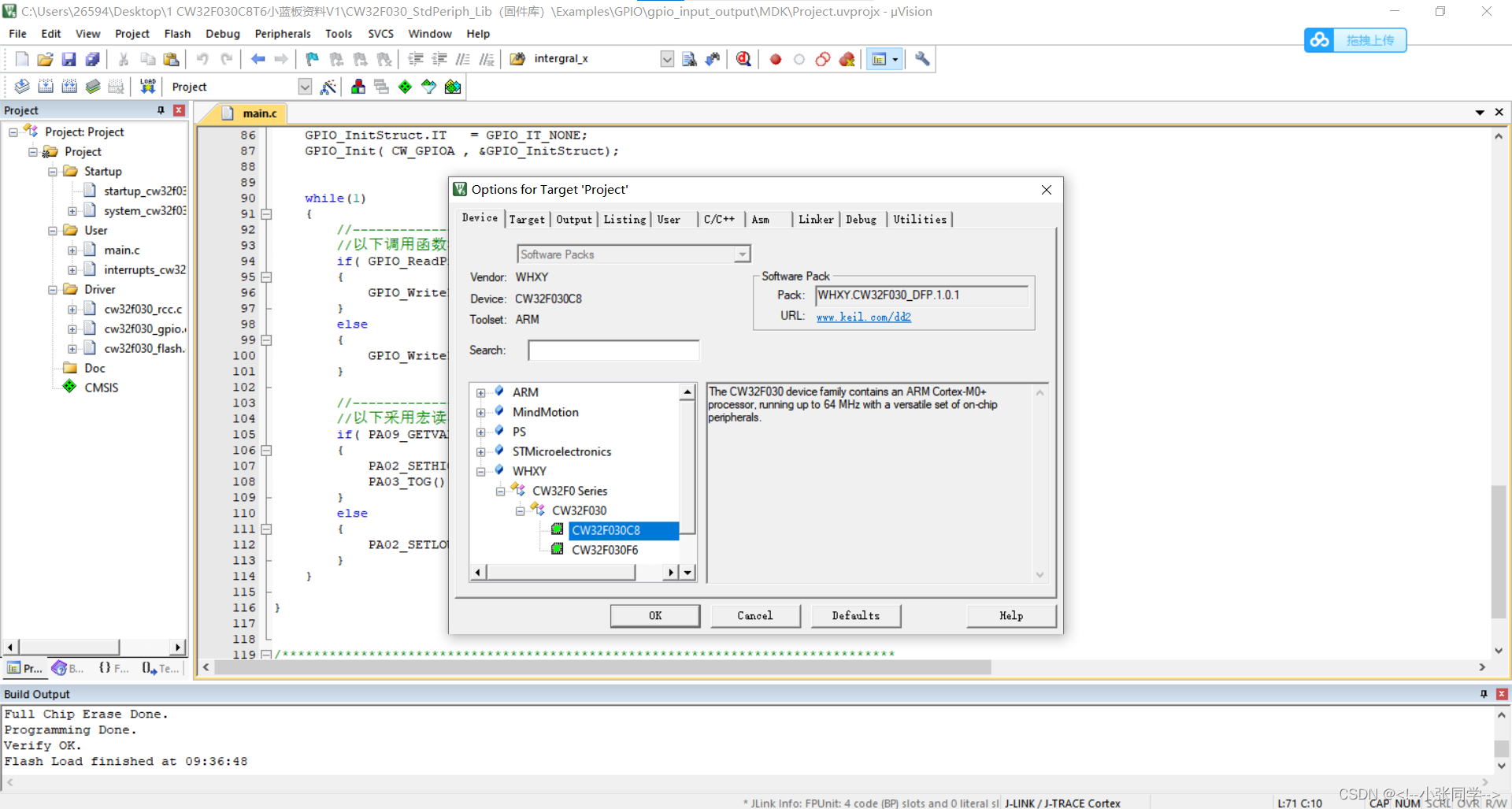Open the Debug tab in options dialog
This screenshot has width=1512, height=809.
pyautogui.click(x=862, y=220)
